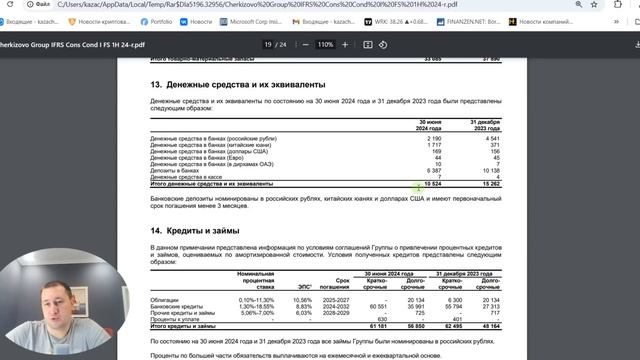Click rate 1,30%-18,55% cell
This screenshot has height=360, width=640.
click(x=256, y=307)
